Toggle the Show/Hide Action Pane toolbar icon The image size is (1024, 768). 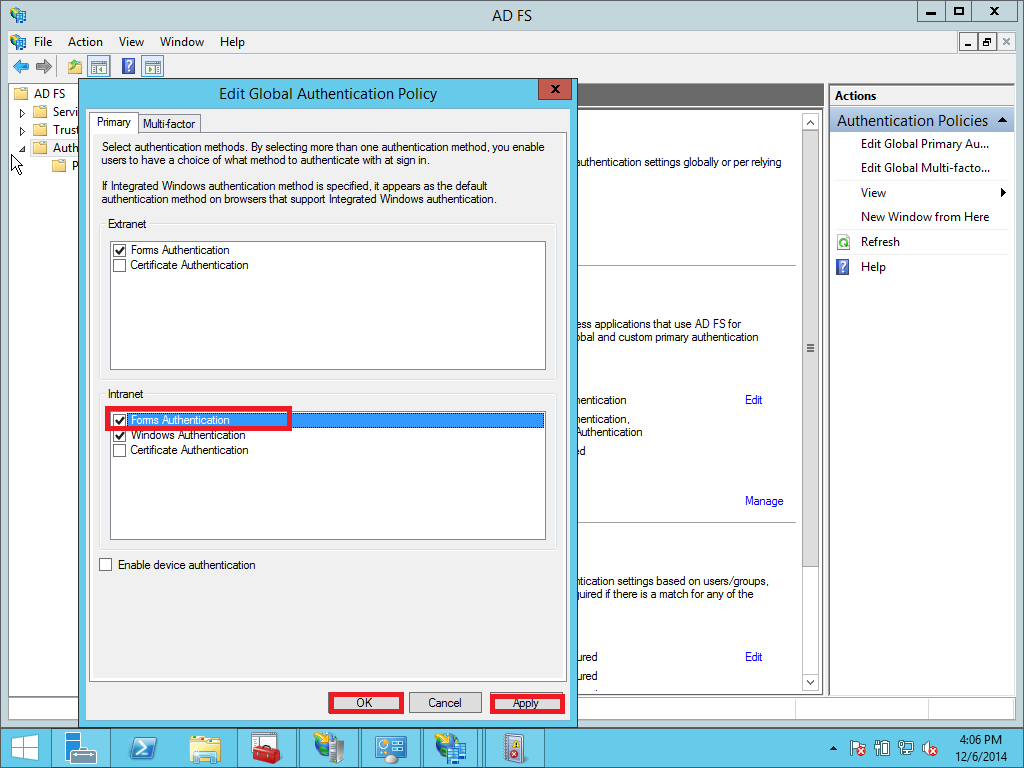click(152, 67)
